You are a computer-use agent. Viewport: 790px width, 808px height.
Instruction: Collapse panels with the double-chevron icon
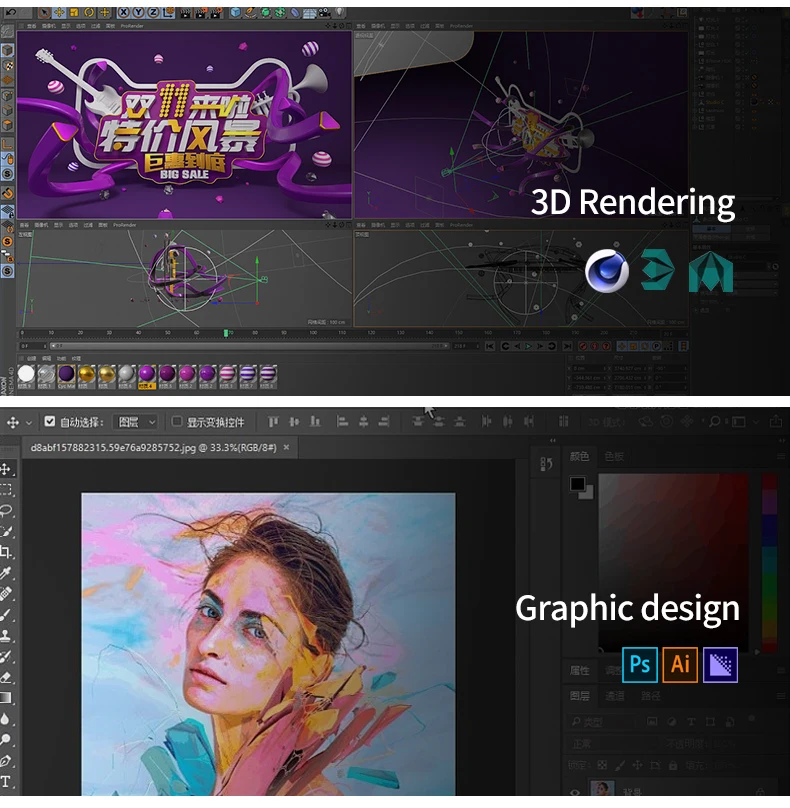coord(552,441)
